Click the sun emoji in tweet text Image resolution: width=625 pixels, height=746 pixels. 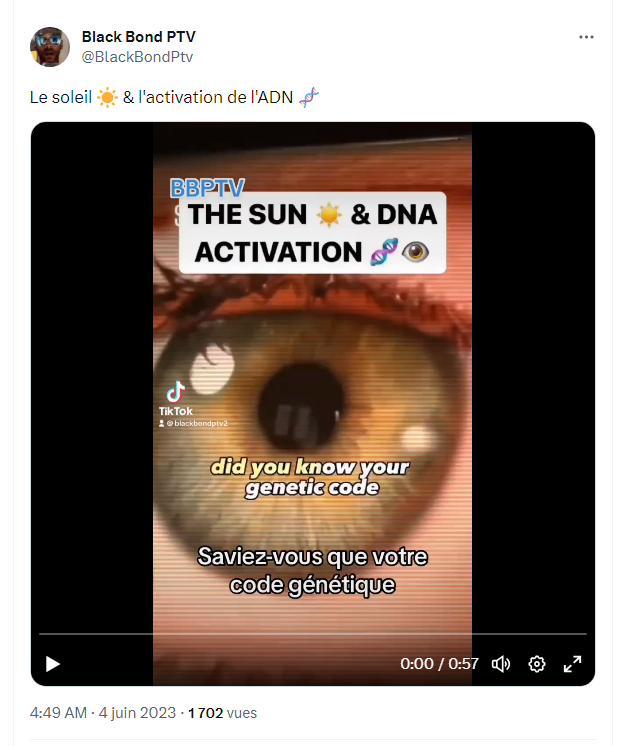click(107, 98)
